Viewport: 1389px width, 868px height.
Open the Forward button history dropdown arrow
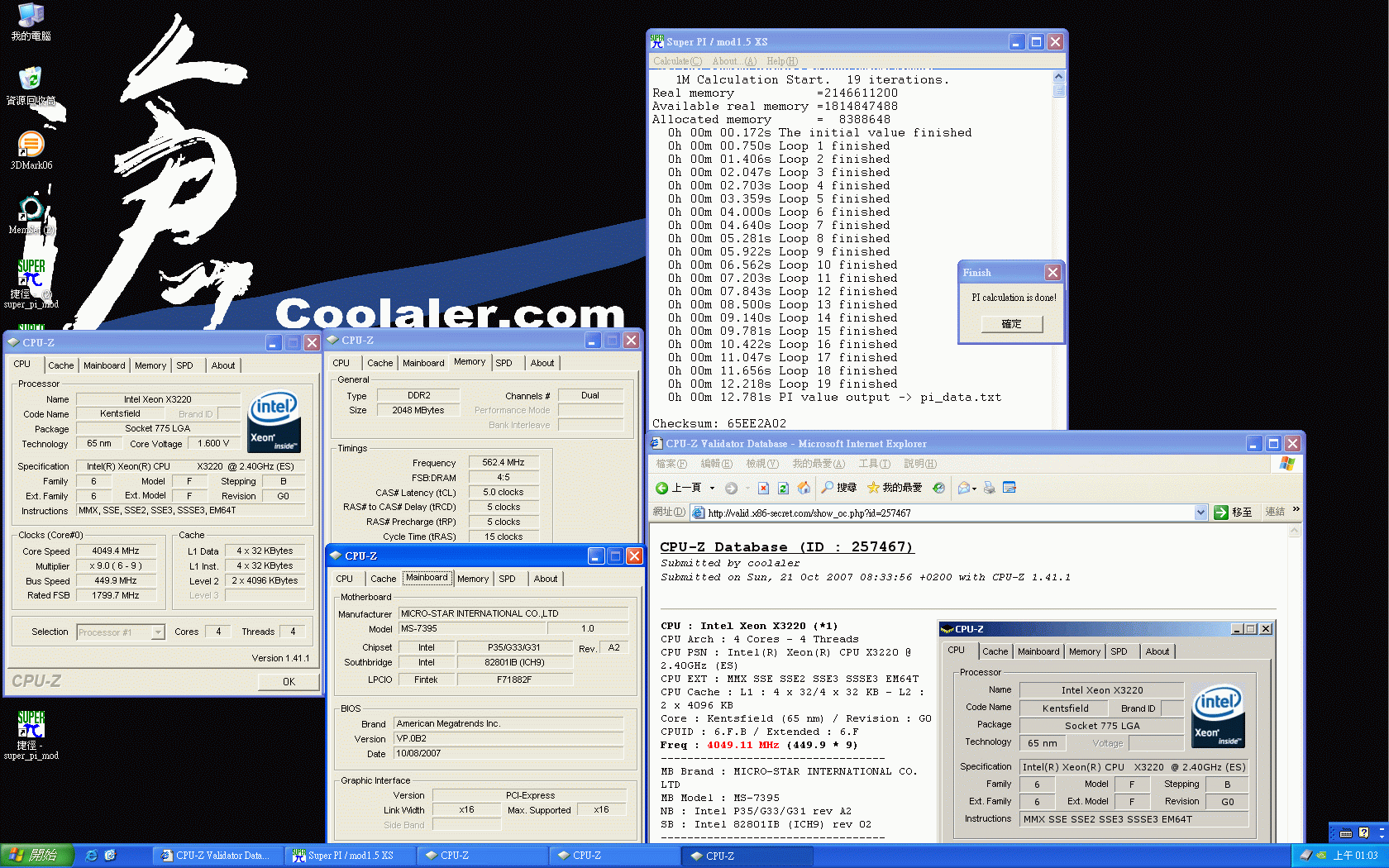click(747, 489)
